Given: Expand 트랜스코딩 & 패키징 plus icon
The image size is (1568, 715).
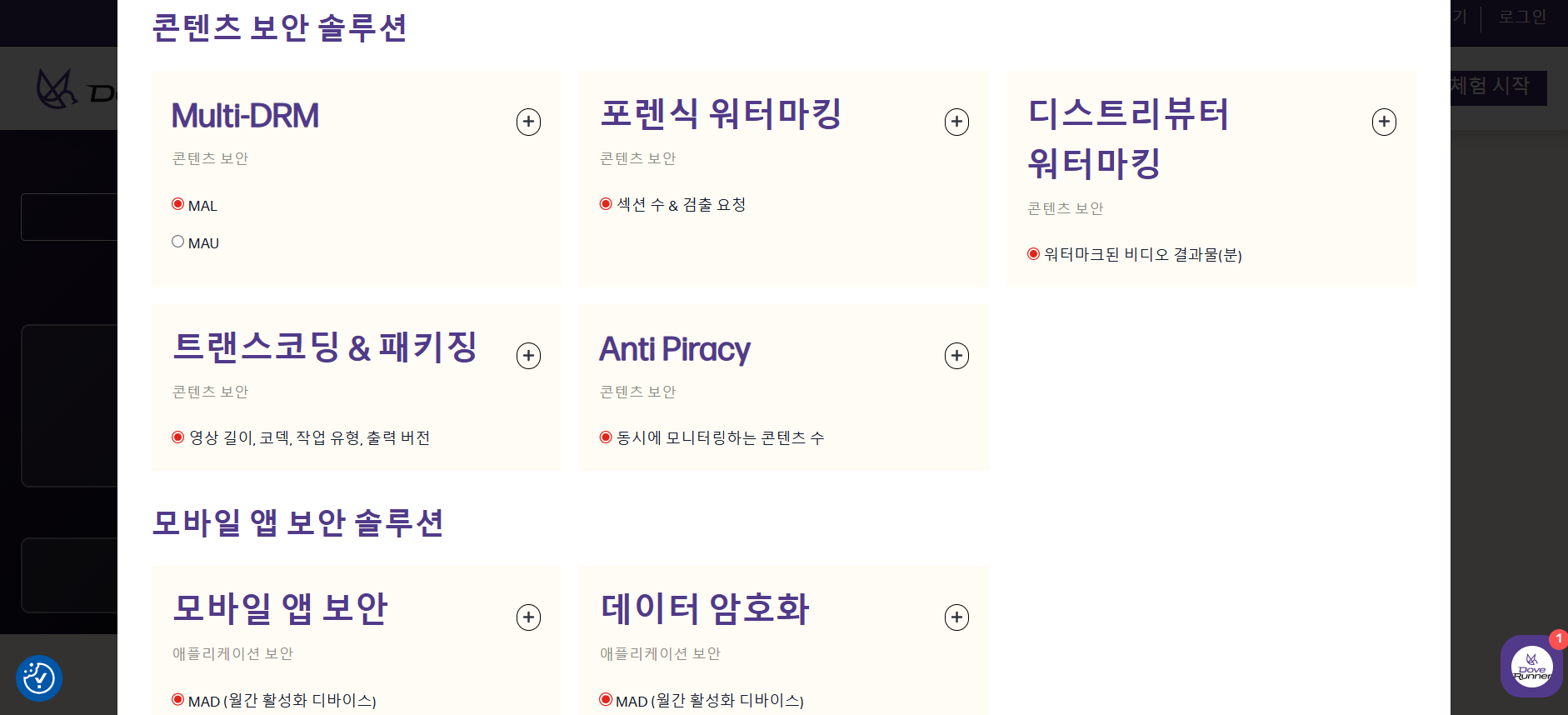Looking at the screenshot, I should pyautogui.click(x=528, y=356).
